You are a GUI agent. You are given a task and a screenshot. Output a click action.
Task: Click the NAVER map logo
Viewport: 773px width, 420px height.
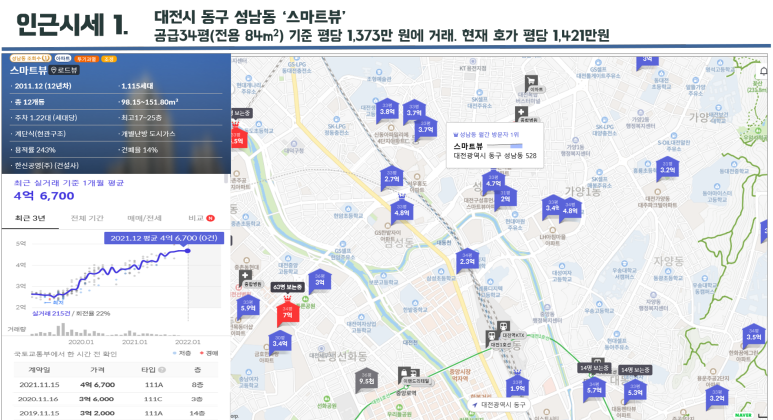pyautogui.click(x=743, y=415)
